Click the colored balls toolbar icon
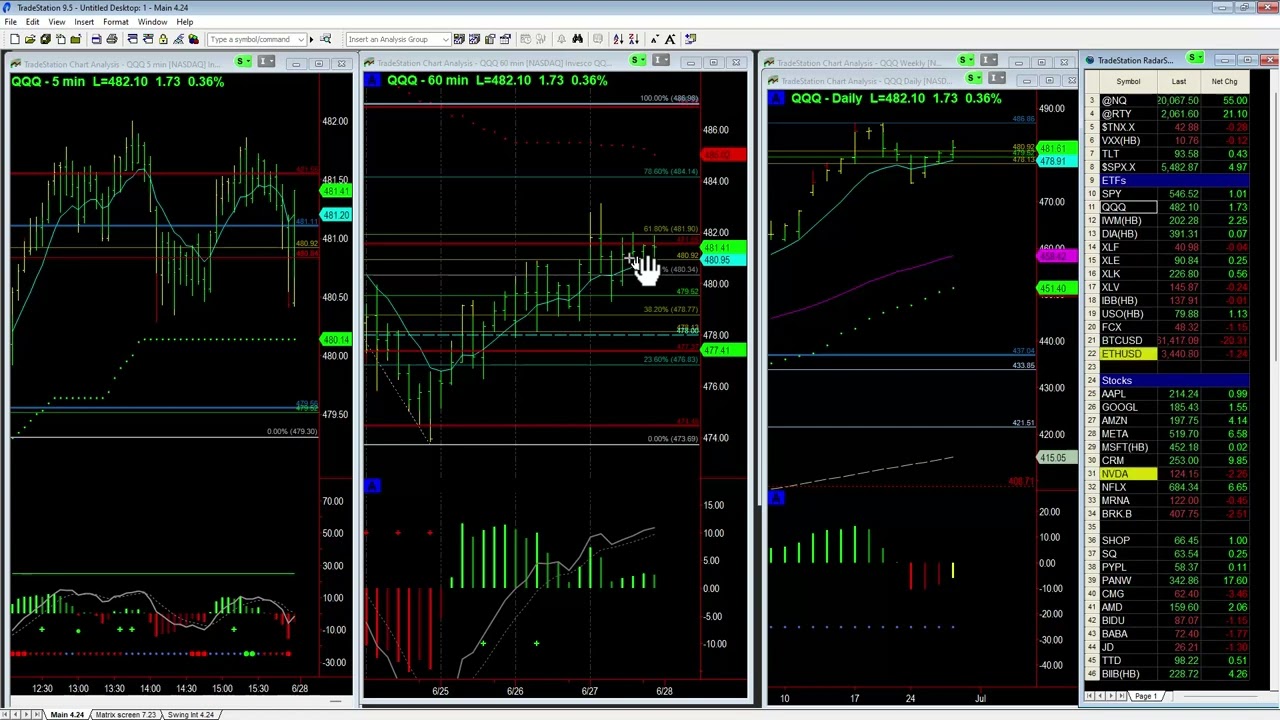The height and width of the screenshot is (720, 1280). [193, 39]
